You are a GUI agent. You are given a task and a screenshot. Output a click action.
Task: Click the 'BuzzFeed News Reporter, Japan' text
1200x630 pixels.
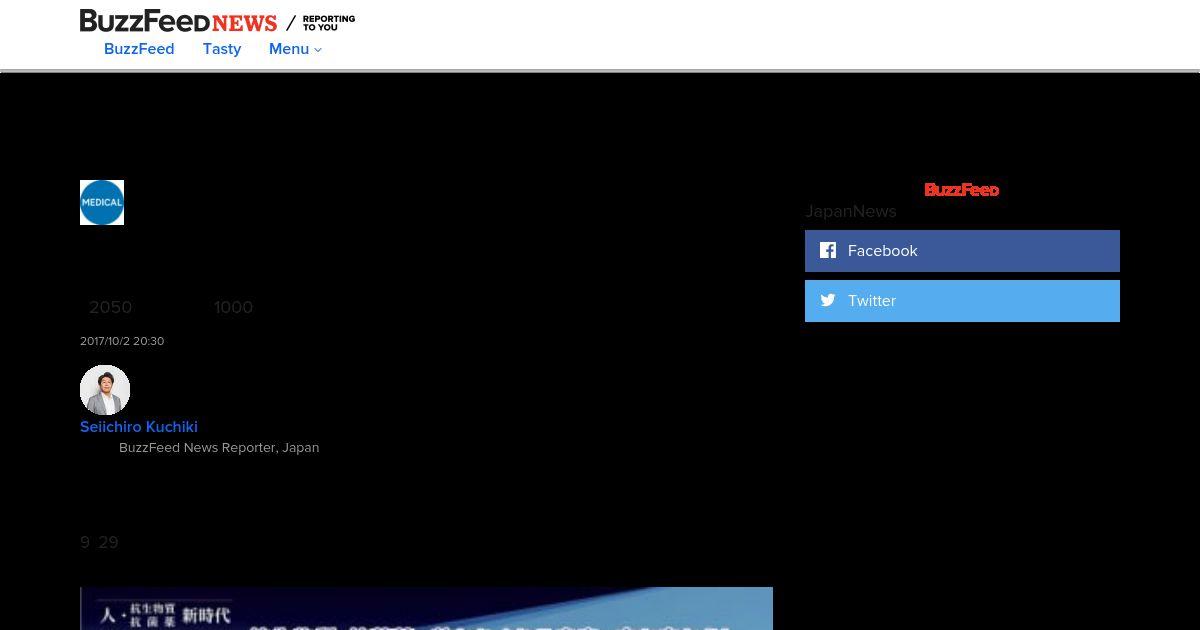pos(219,448)
